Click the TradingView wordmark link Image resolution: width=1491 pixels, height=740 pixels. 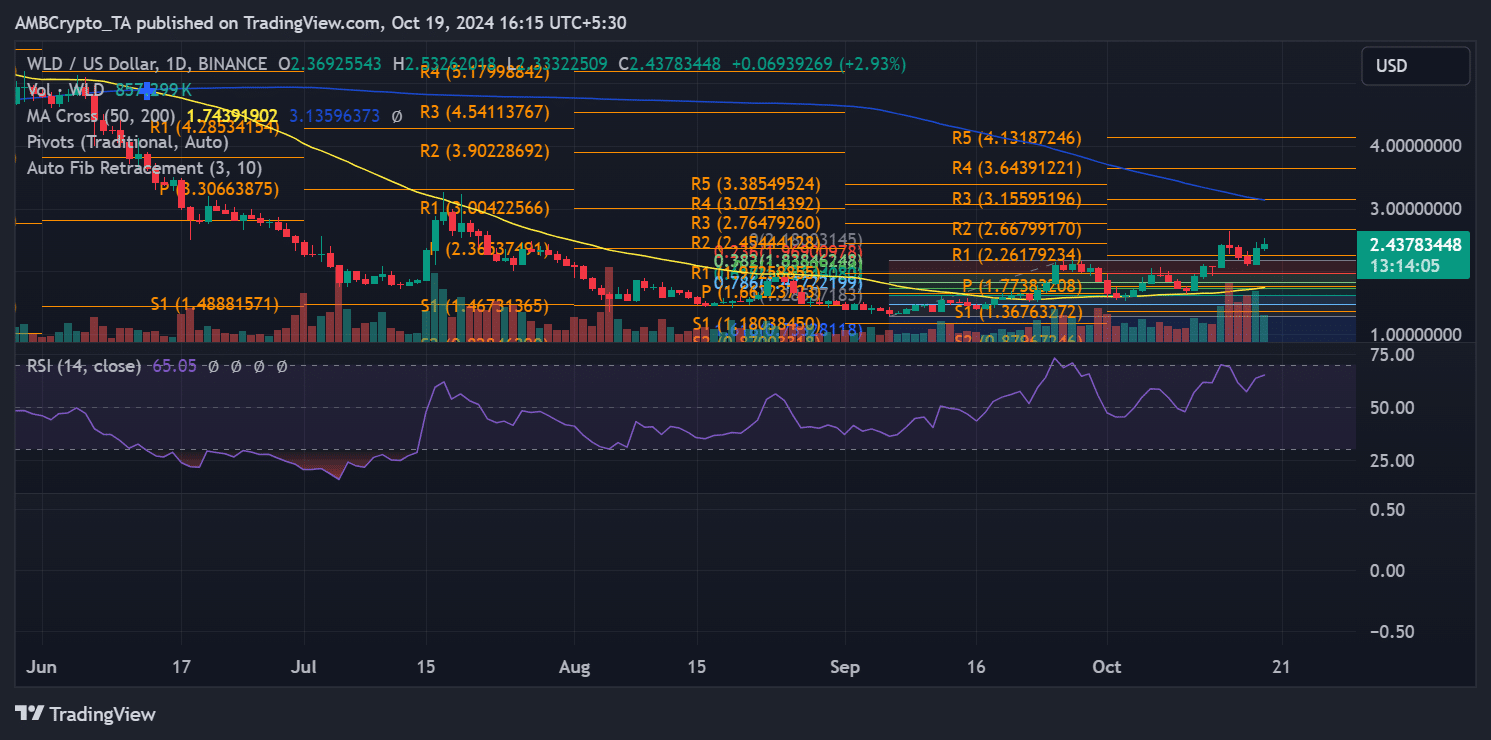pos(102,714)
